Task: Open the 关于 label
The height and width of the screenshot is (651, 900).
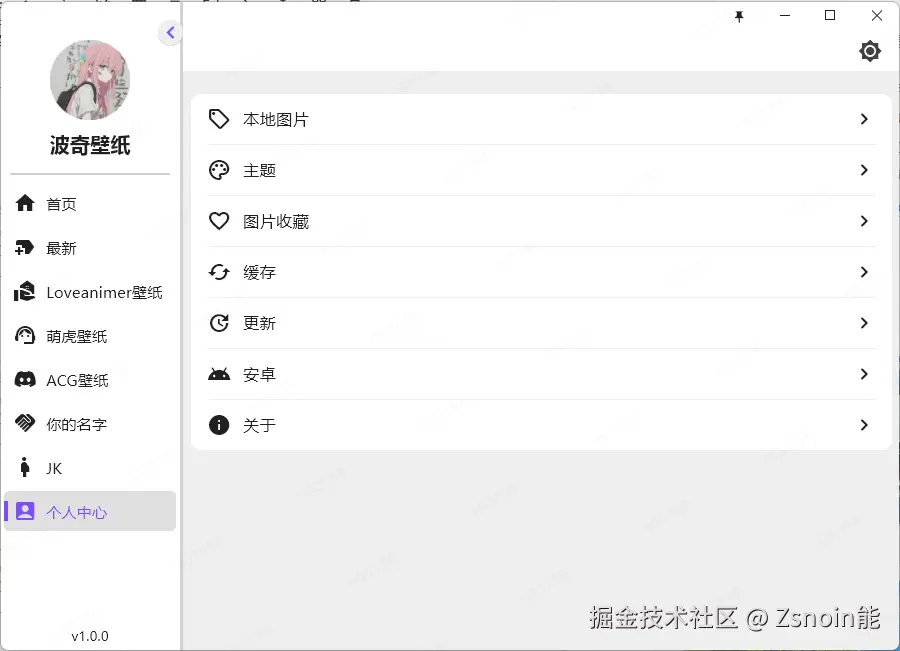Action: [x=259, y=425]
